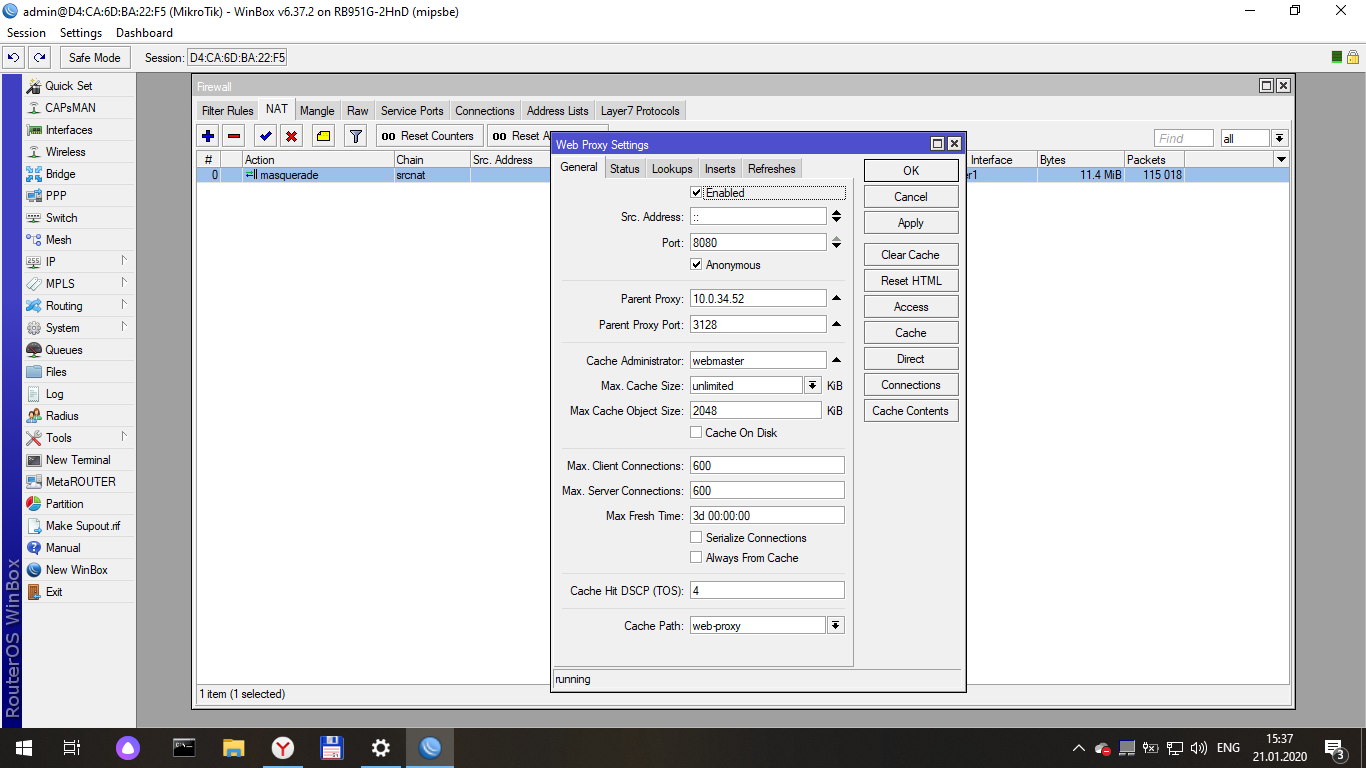Click the Apply button

tap(910, 223)
